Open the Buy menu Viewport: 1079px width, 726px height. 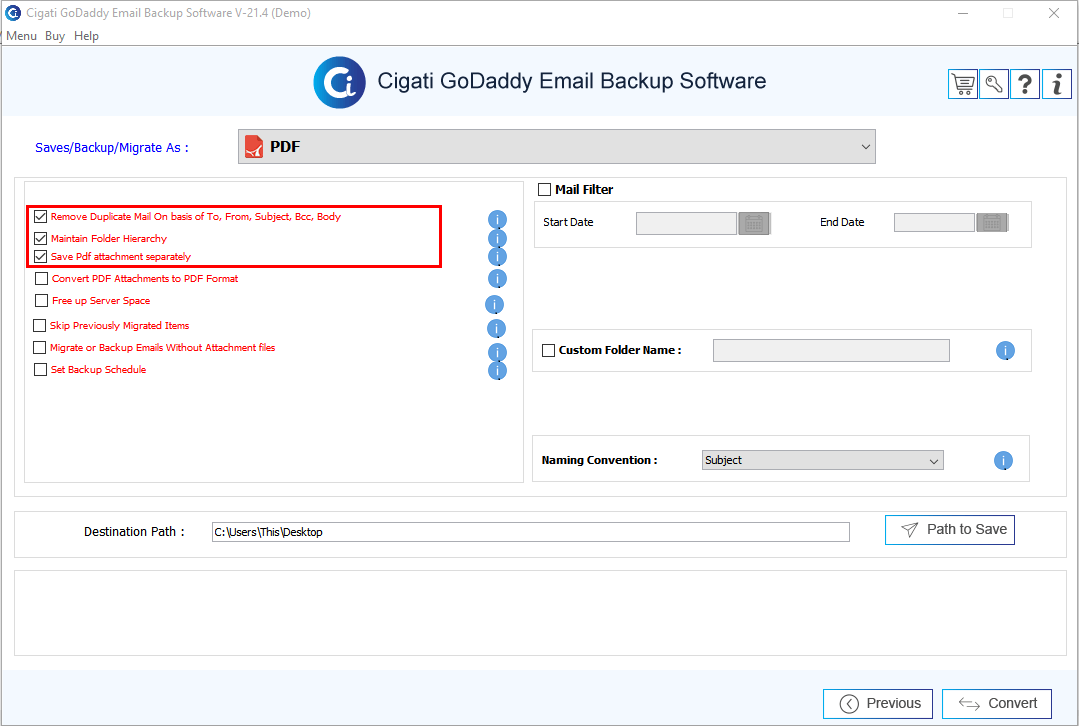tap(55, 36)
